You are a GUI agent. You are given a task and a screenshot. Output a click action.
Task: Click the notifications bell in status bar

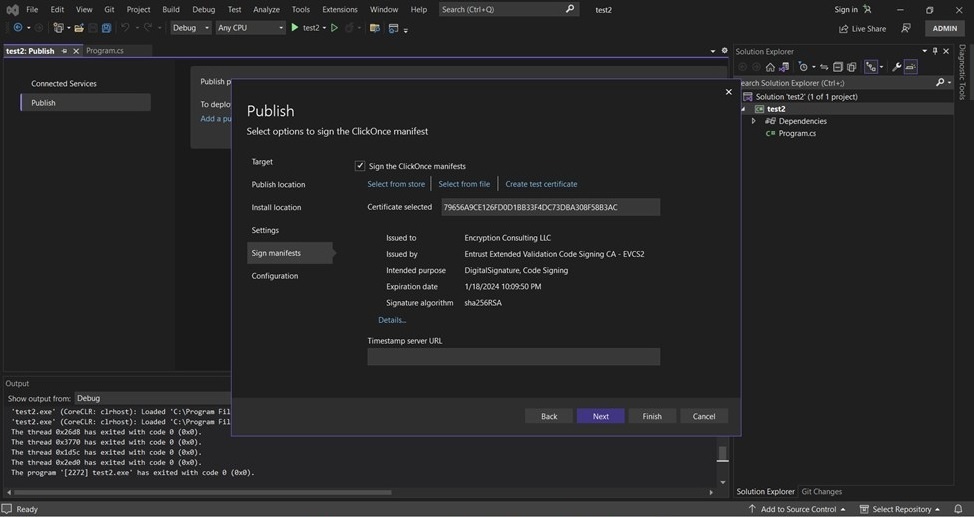(957, 509)
